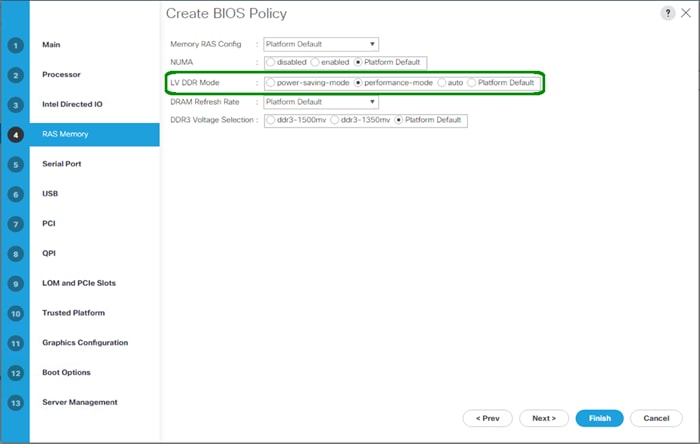This screenshot has height=444, width=700.
Task: Click the step 1 circle icon
Action: [x=16, y=46]
